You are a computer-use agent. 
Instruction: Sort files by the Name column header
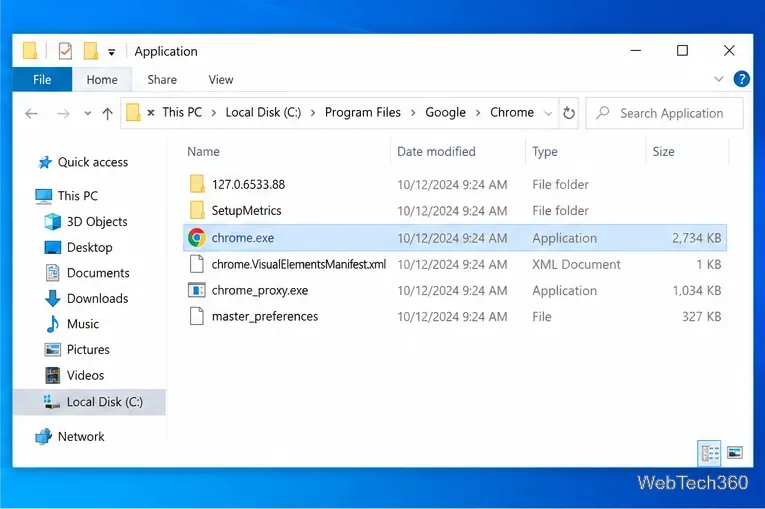click(203, 152)
